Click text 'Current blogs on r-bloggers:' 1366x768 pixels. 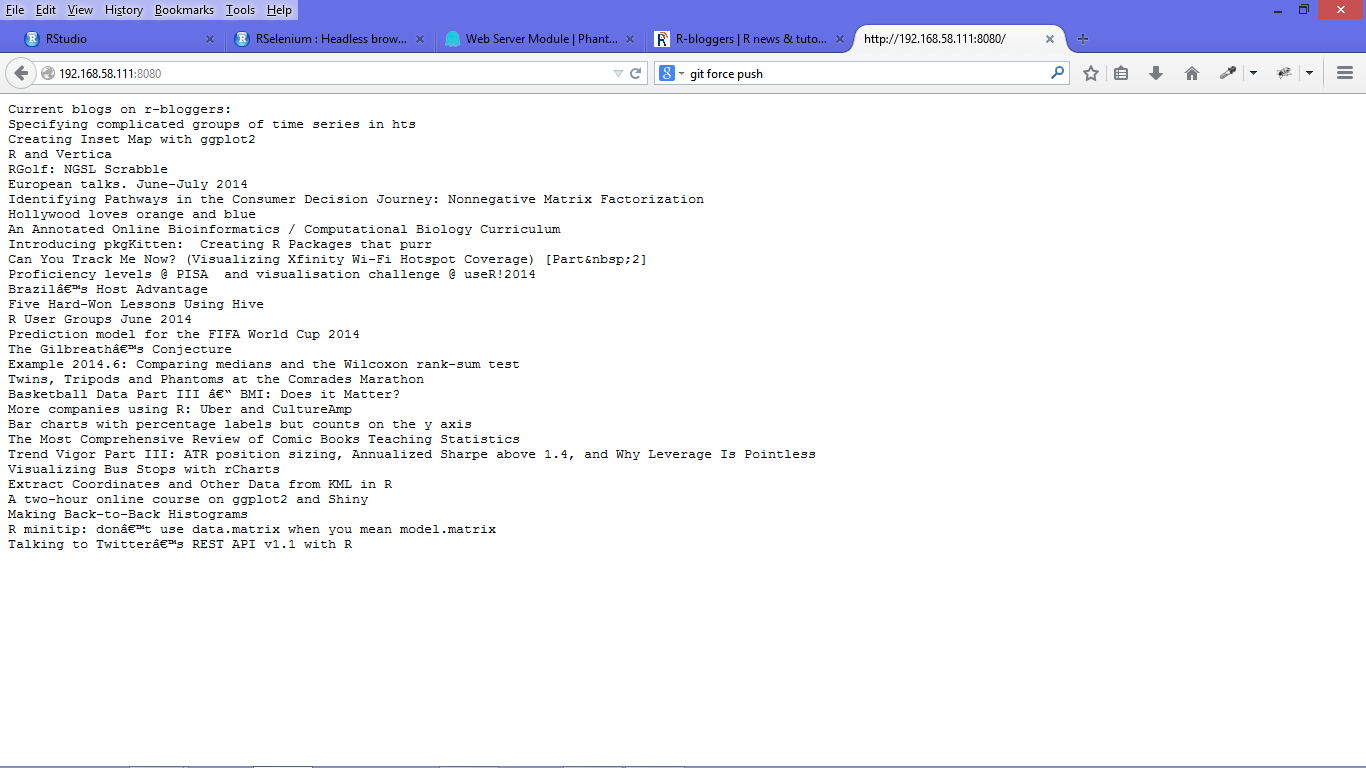(120, 109)
